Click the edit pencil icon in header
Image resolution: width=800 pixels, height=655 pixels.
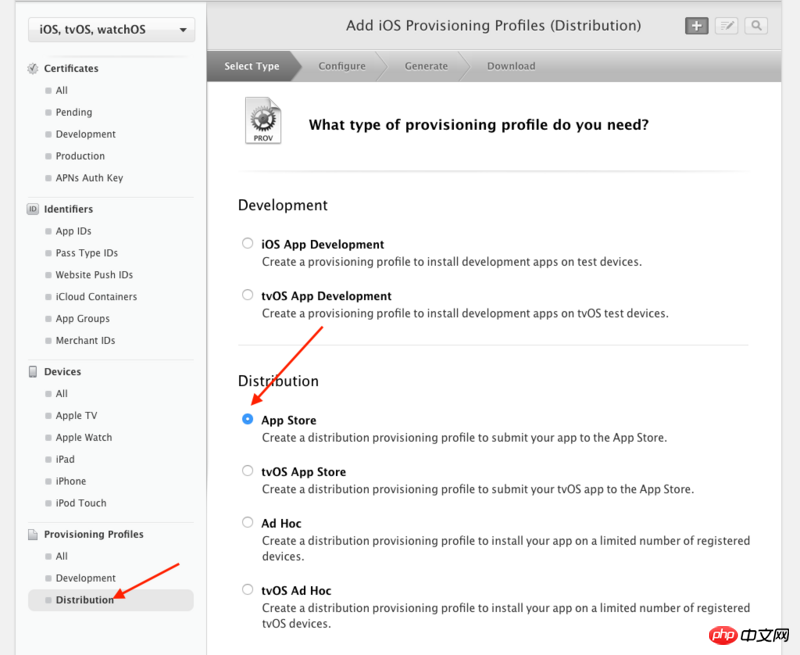pyautogui.click(x=727, y=26)
